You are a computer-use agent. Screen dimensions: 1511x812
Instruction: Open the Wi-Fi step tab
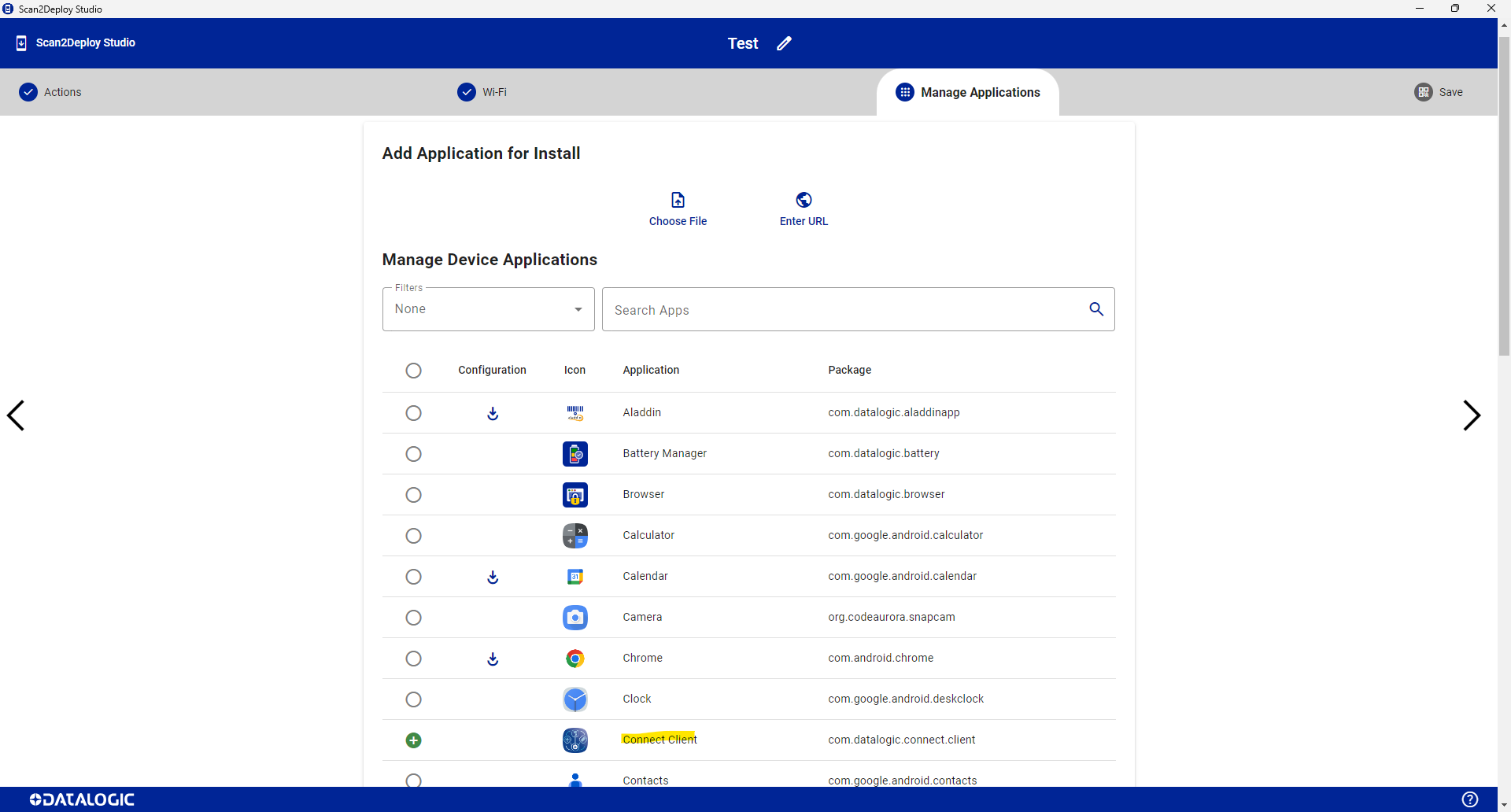pyautogui.click(x=482, y=92)
